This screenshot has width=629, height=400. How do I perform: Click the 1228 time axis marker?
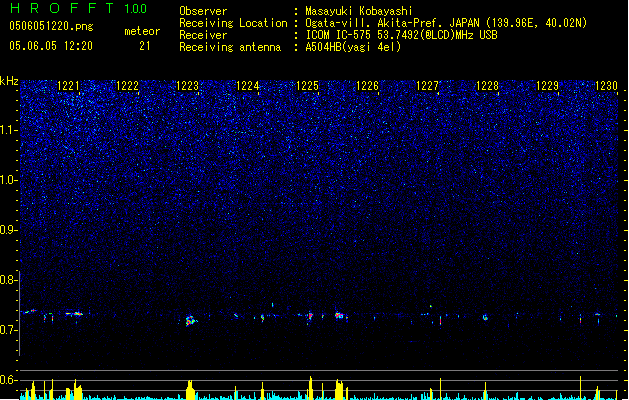[x=487, y=86]
